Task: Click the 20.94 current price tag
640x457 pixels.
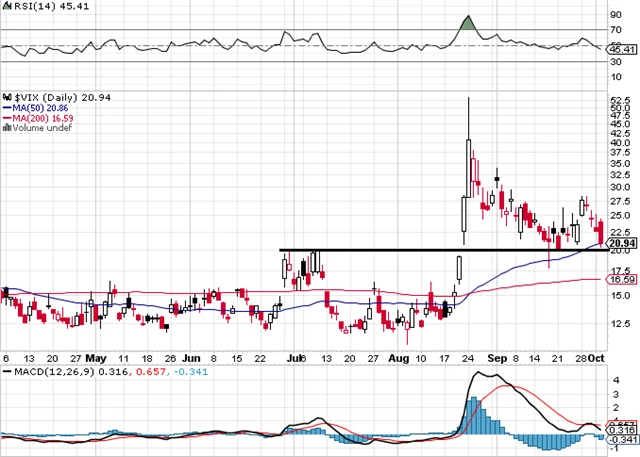Action: (622, 243)
